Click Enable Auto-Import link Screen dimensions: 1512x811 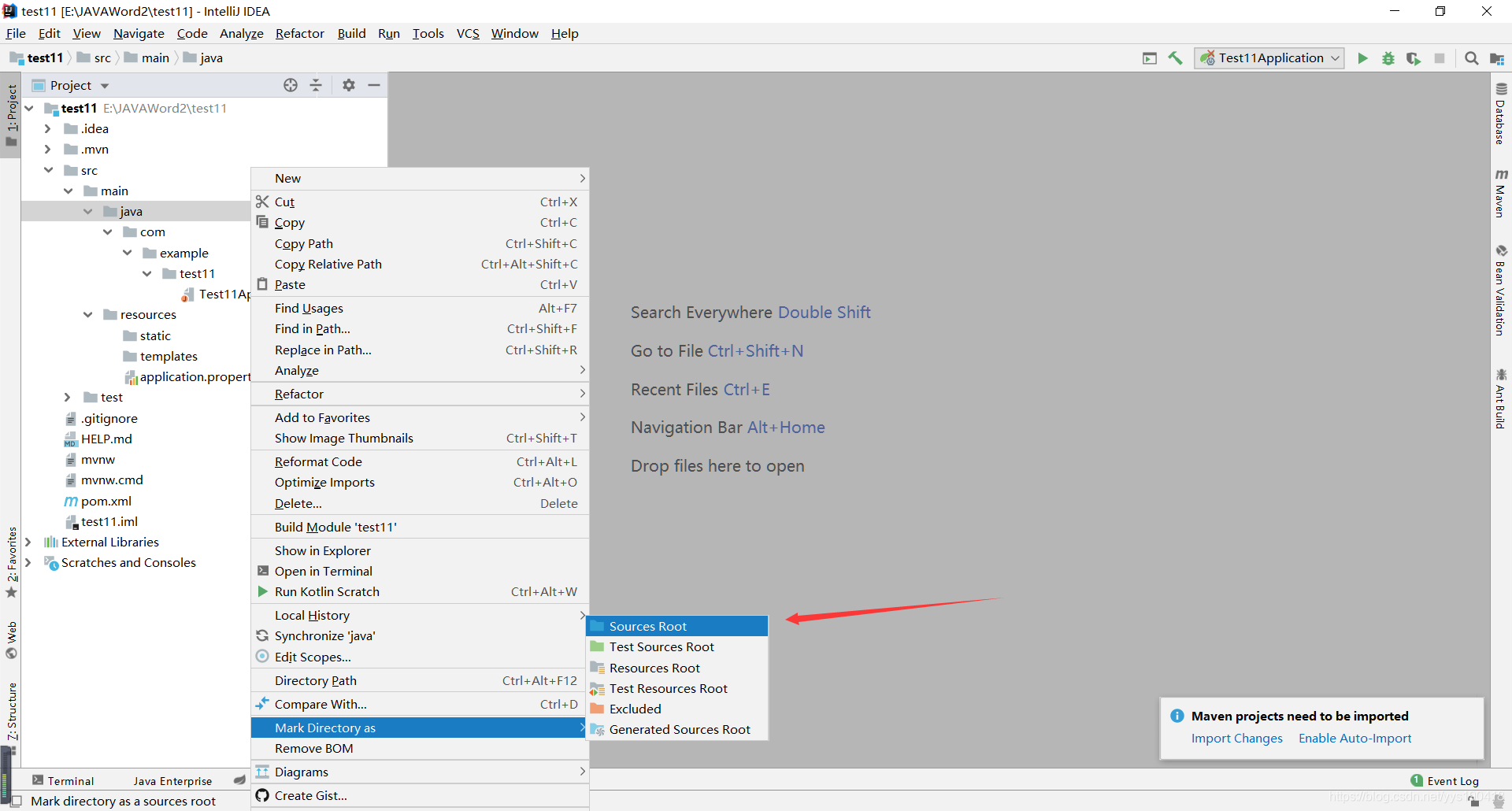coord(1354,738)
